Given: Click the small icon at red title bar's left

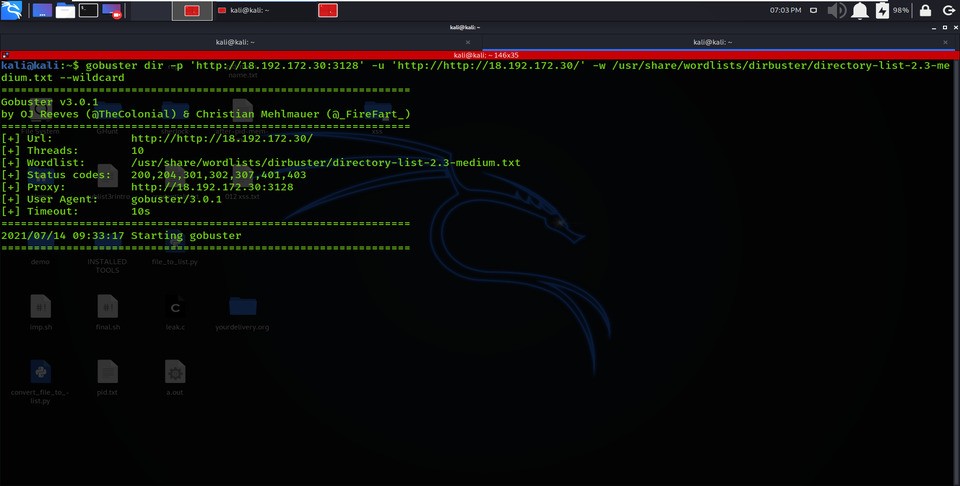Looking at the screenshot, I should (x=5, y=55).
